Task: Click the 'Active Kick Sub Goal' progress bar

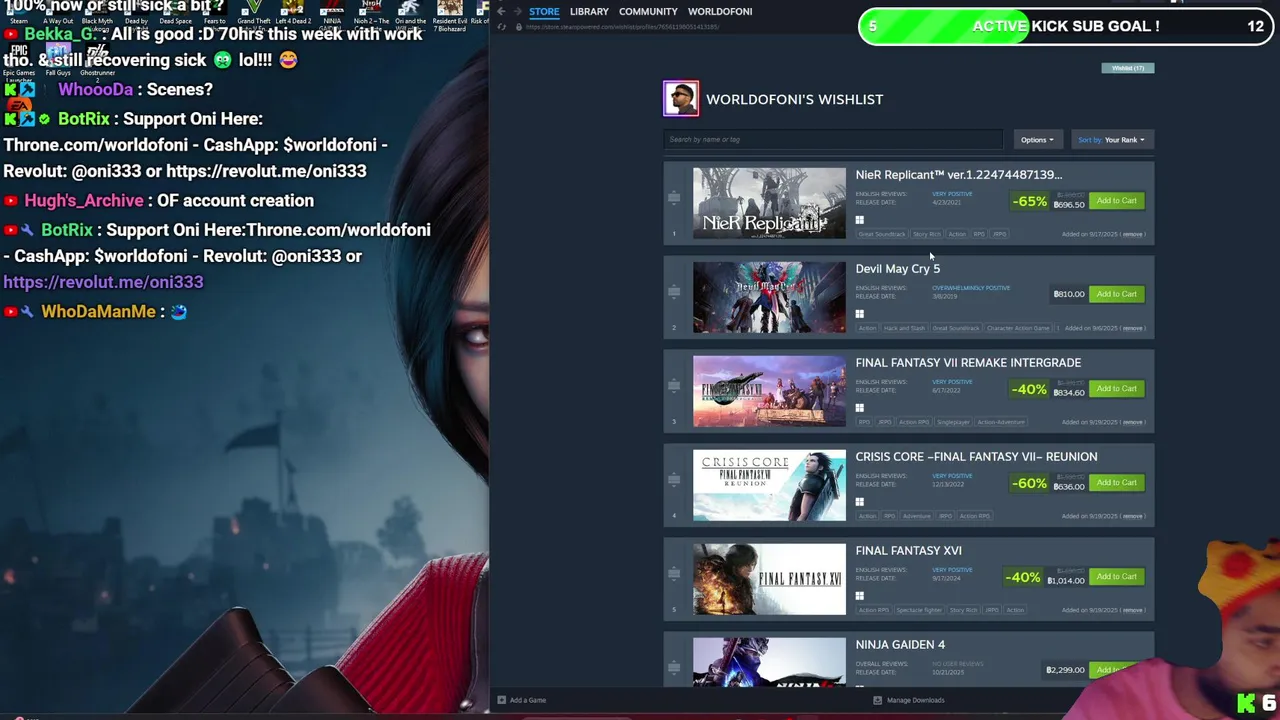Action: [x=1065, y=27]
